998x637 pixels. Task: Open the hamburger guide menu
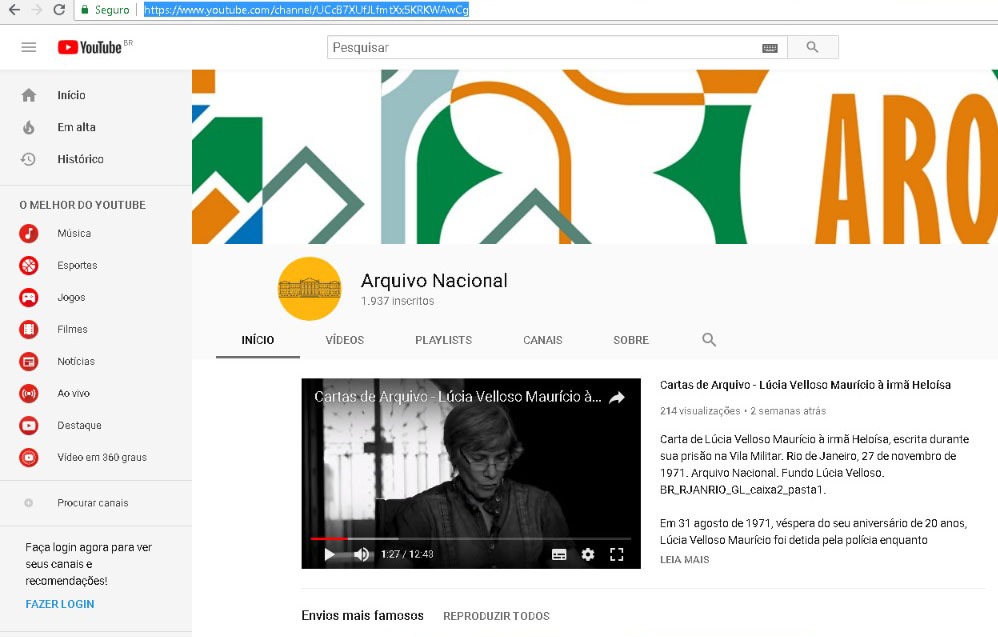(x=28, y=47)
